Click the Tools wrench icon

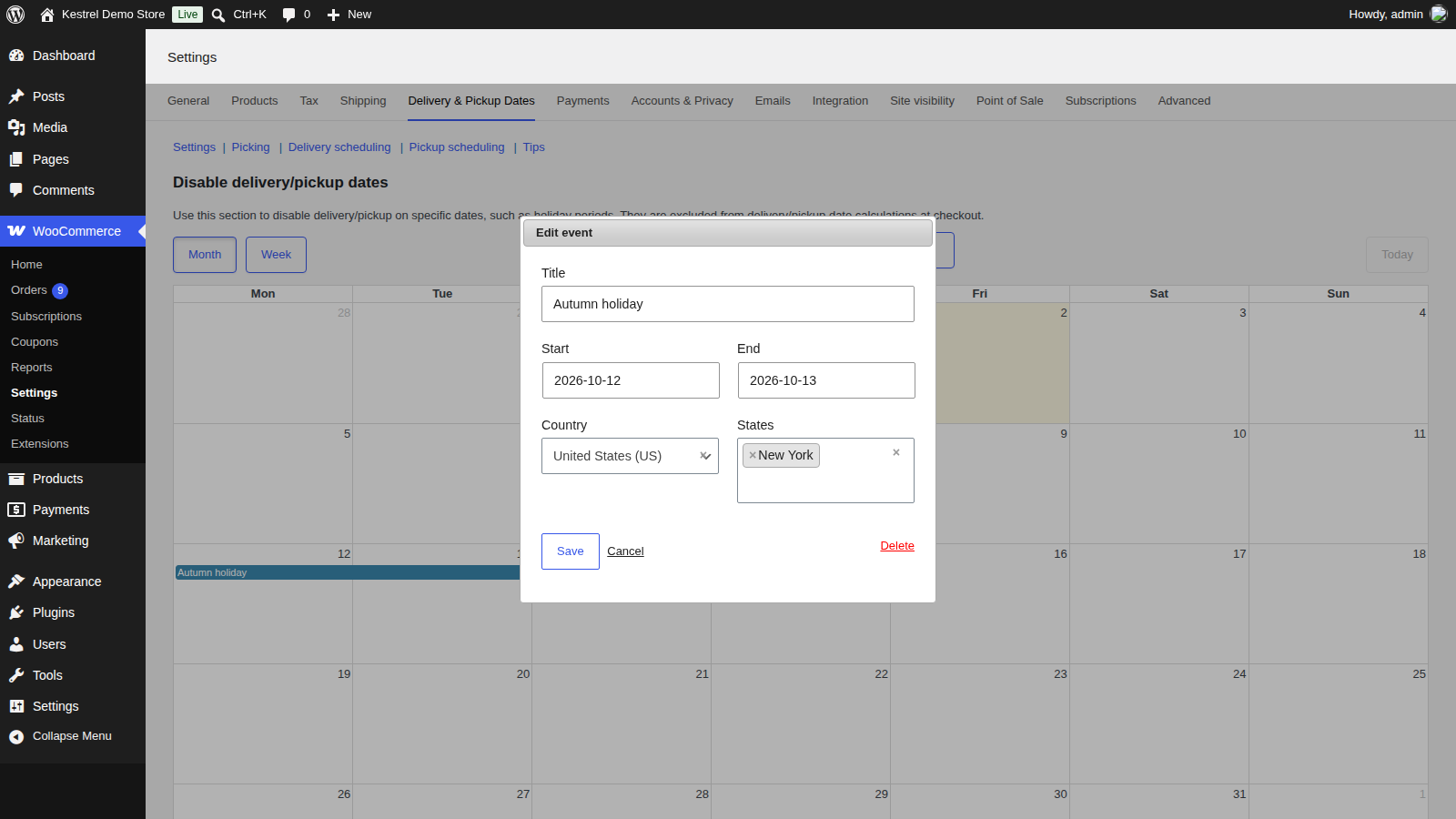click(x=16, y=675)
